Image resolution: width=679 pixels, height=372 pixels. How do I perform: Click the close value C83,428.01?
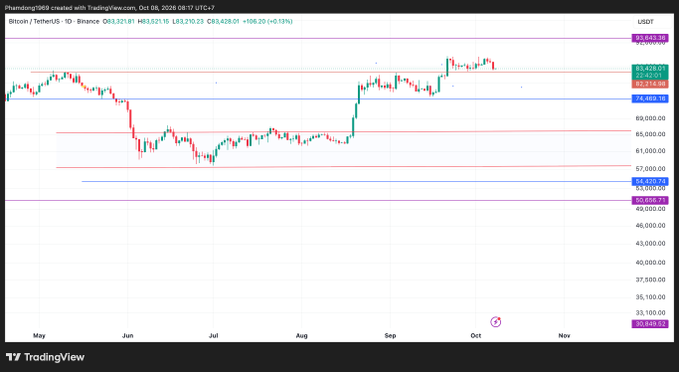click(223, 21)
